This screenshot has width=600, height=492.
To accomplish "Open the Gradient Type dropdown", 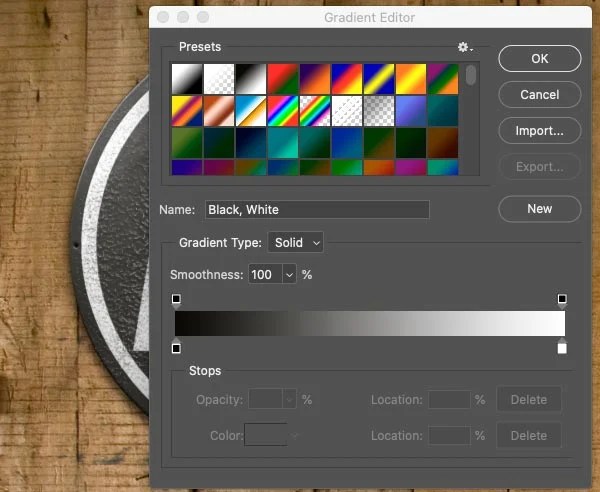I will [x=295, y=243].
